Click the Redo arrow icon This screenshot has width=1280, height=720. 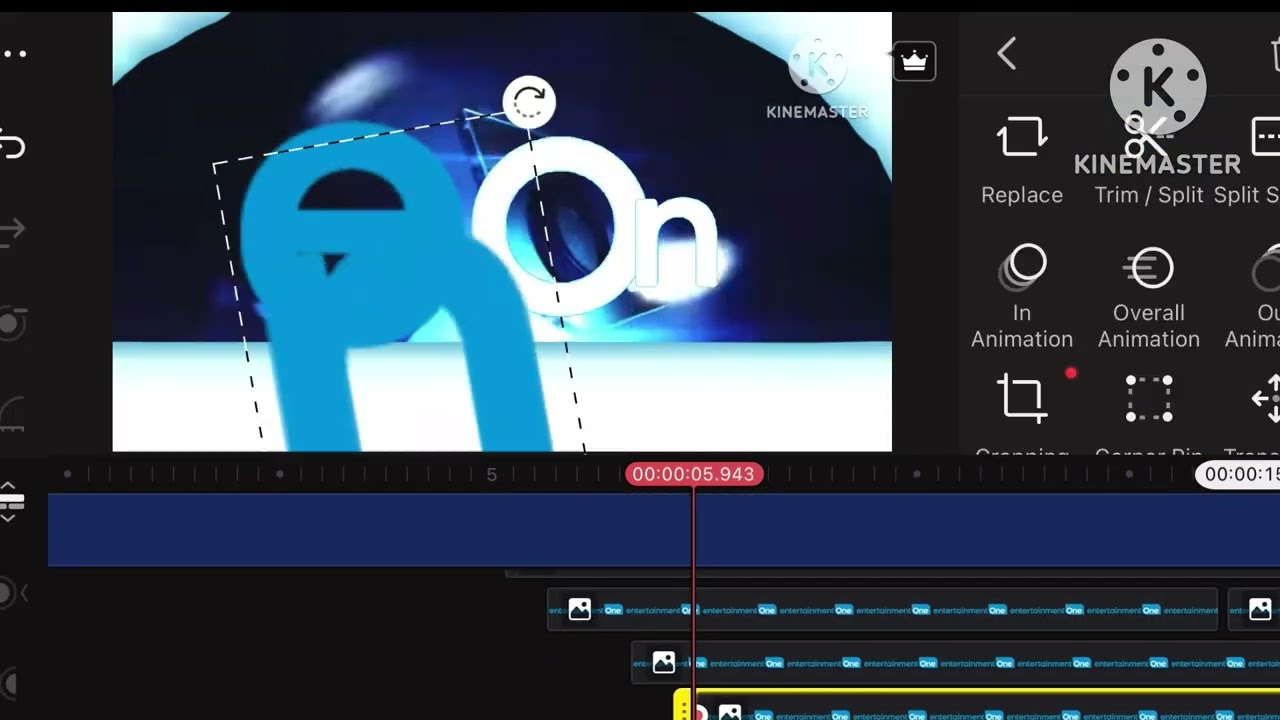11,231
